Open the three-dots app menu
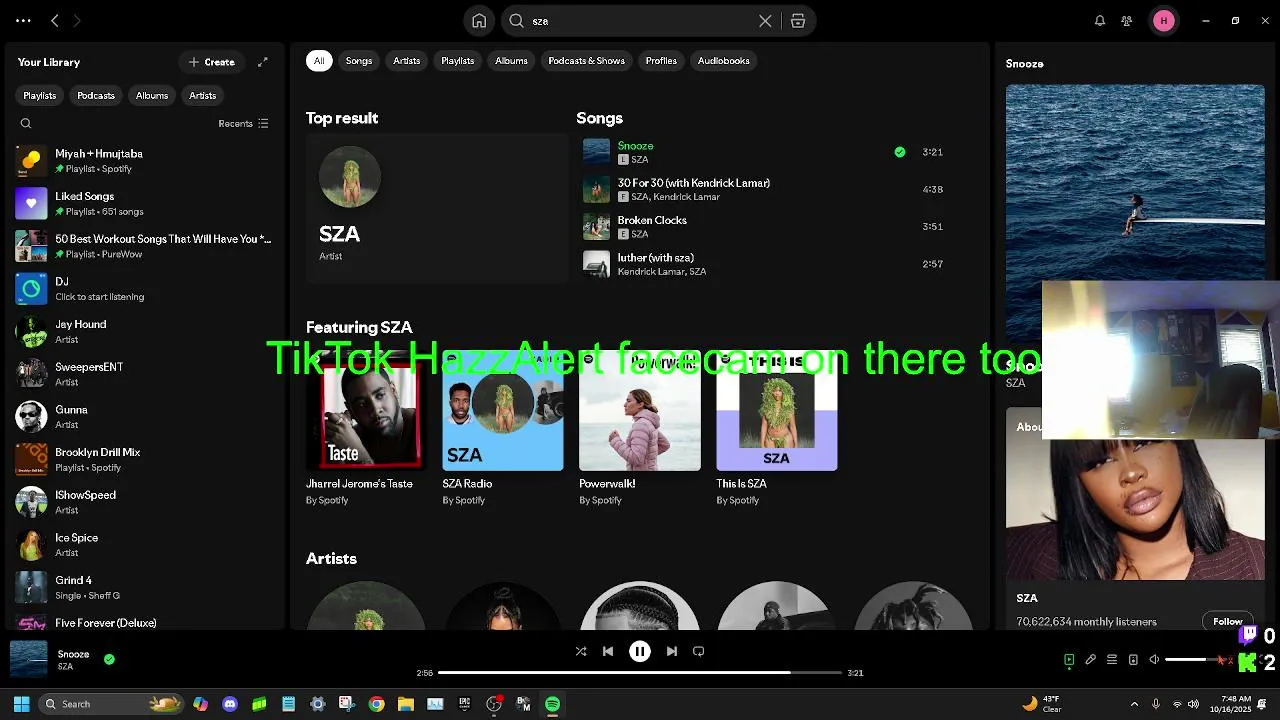 point(23,21)
